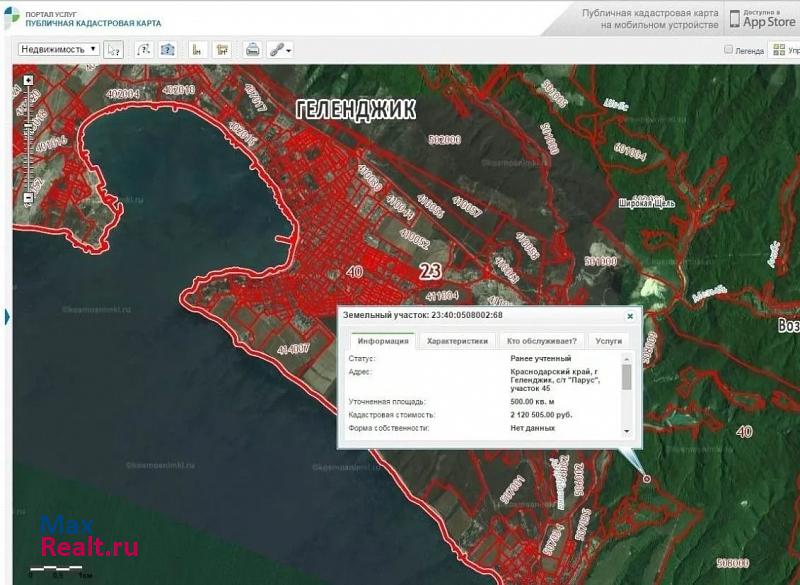Click the map info question-mark icon

tap(168, 49)
